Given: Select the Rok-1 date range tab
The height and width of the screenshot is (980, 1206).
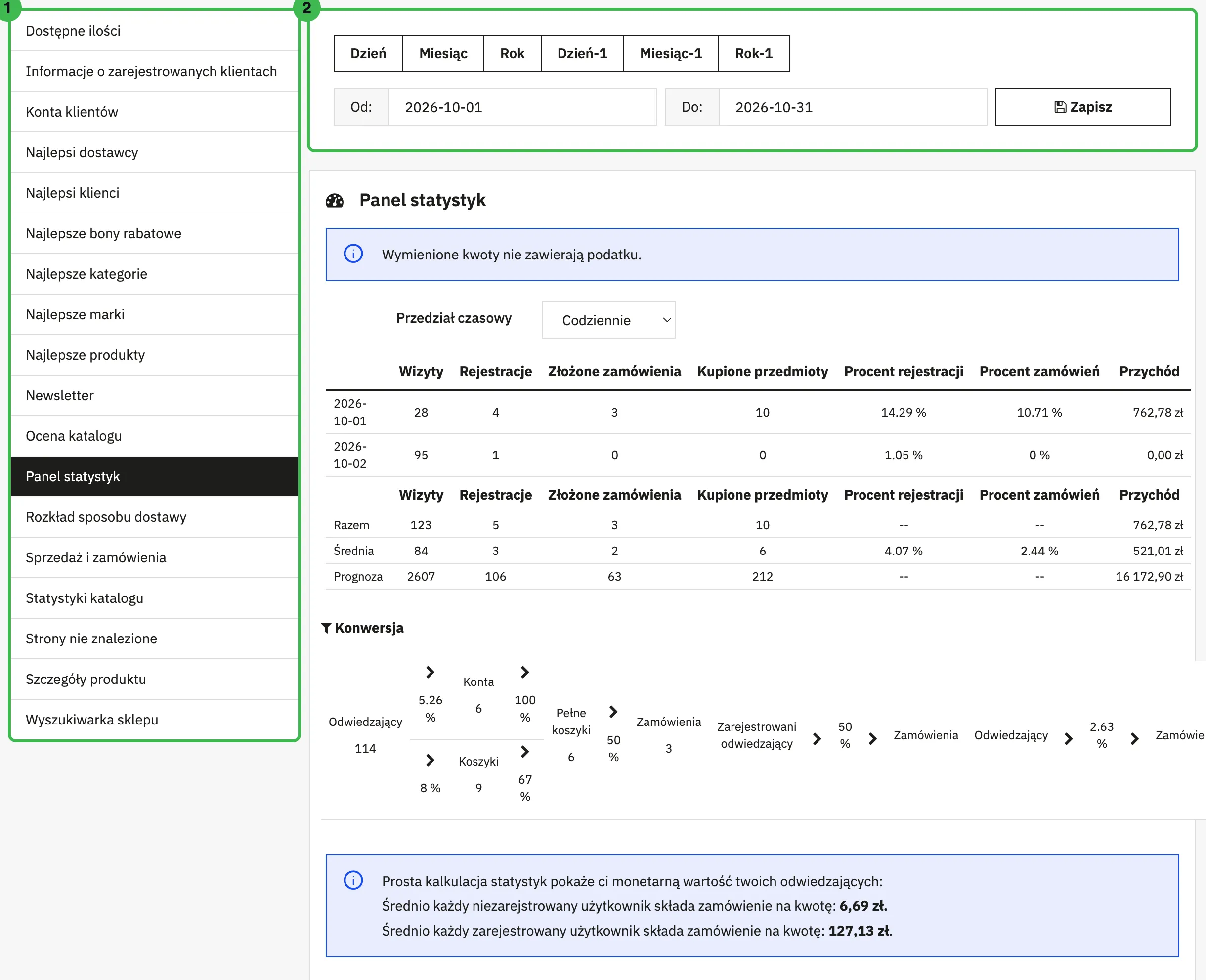Looking at the screenshot, I should tap(754, 54).
